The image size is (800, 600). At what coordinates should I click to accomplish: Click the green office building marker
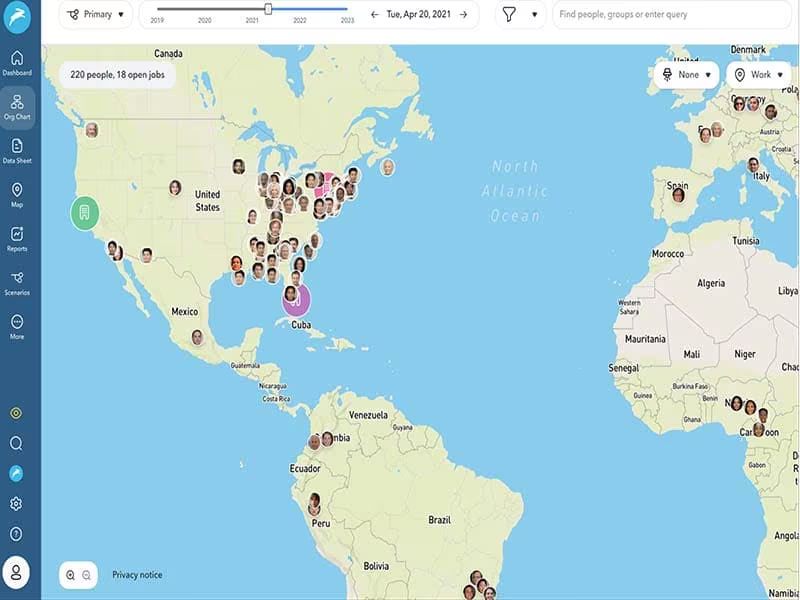tap(84, 213)
